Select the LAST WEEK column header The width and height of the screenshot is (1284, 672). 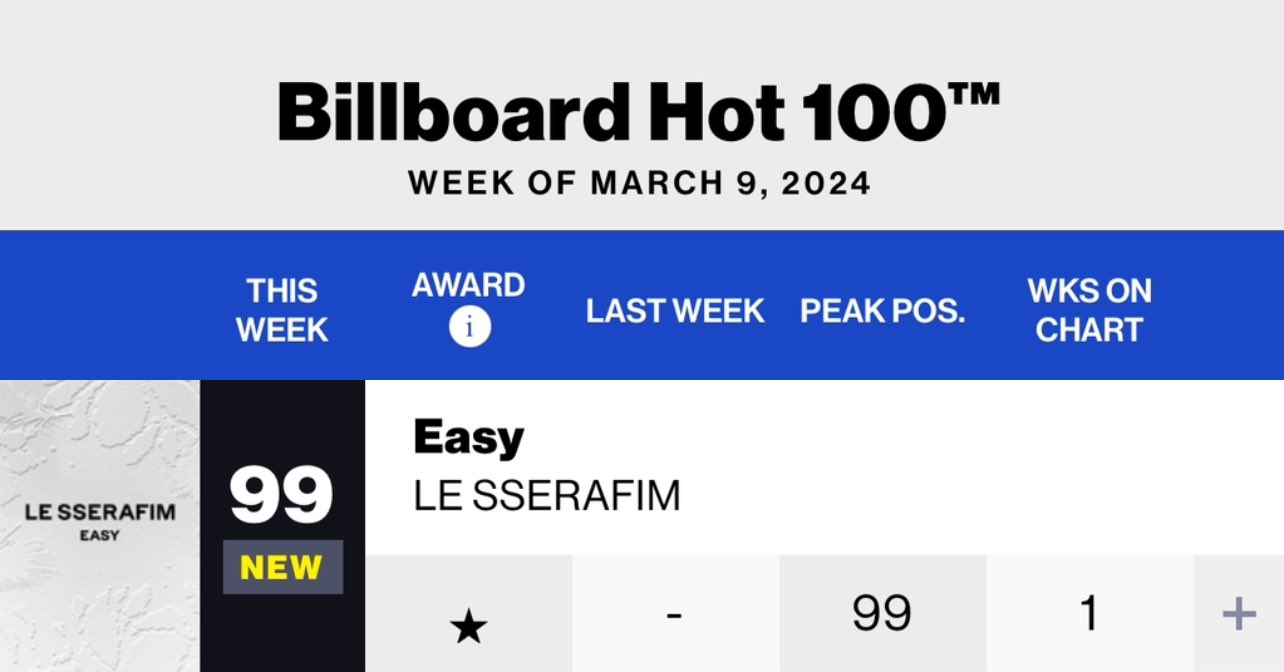tap(675, 311)
